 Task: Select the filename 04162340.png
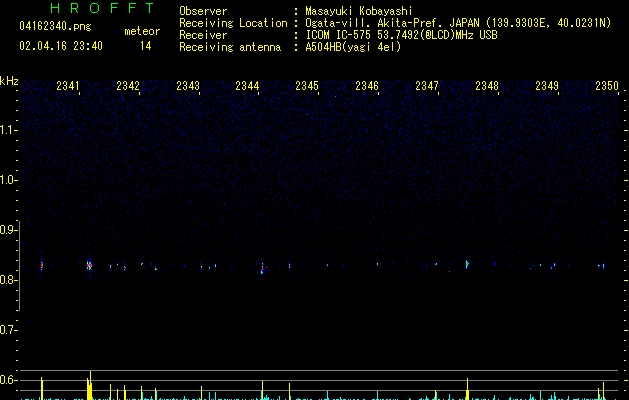click(x=55, y=26)
